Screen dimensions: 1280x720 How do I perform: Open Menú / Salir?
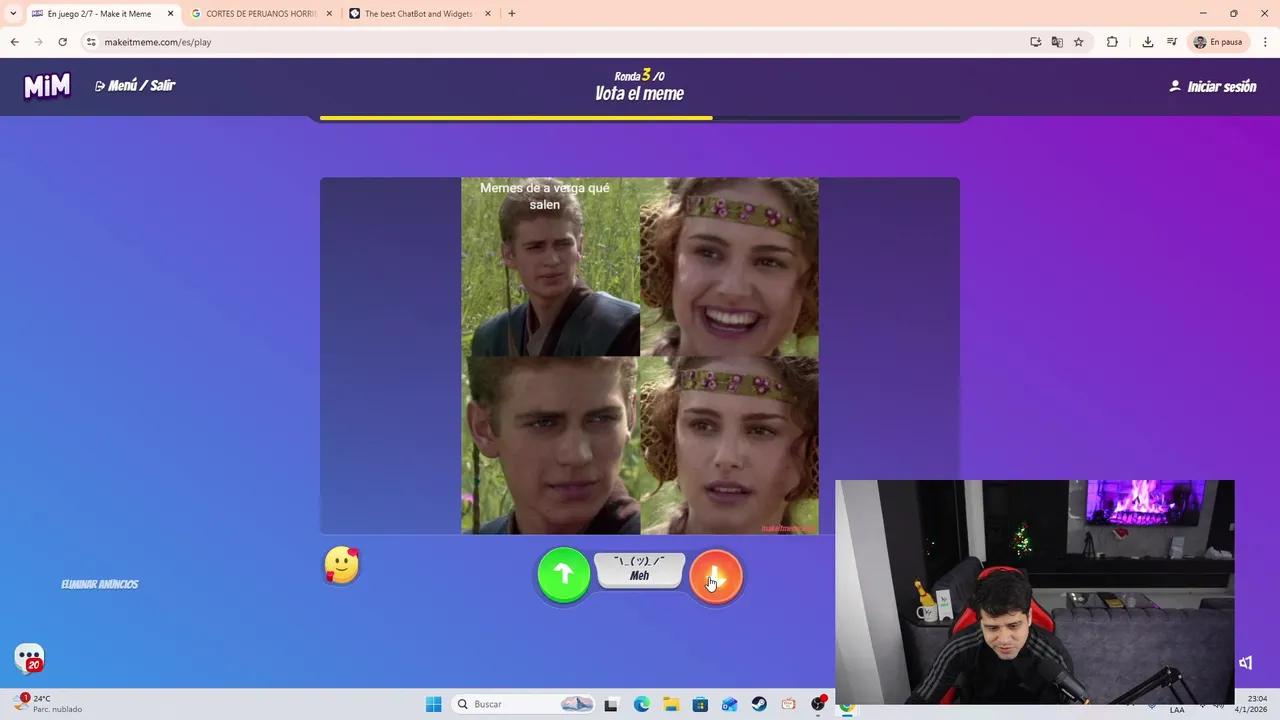point(135,86)
